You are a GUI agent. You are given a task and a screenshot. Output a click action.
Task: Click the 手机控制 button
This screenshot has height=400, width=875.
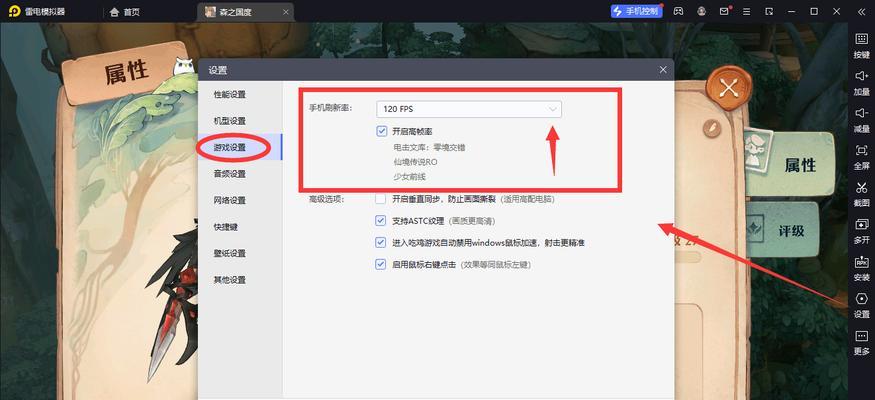pos(636,11)
